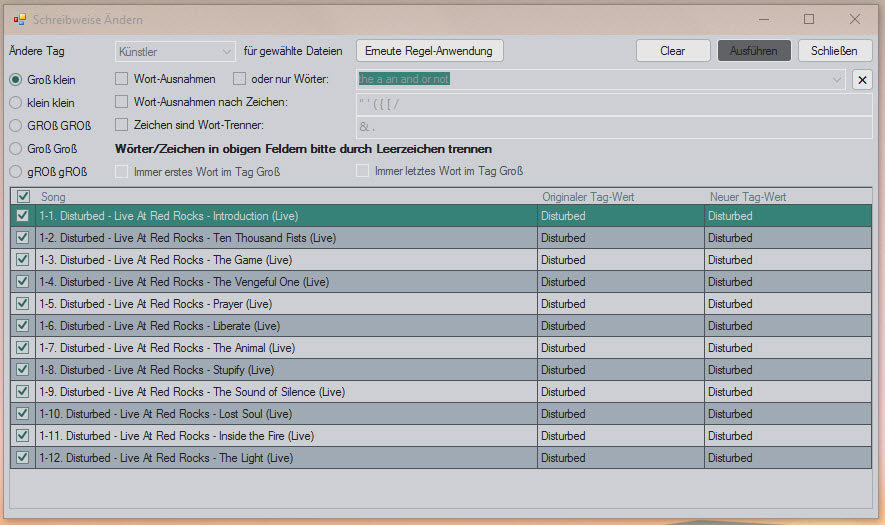
Task: Uncheck the Sound of Silence row checkbox
Action: [23, 392]
